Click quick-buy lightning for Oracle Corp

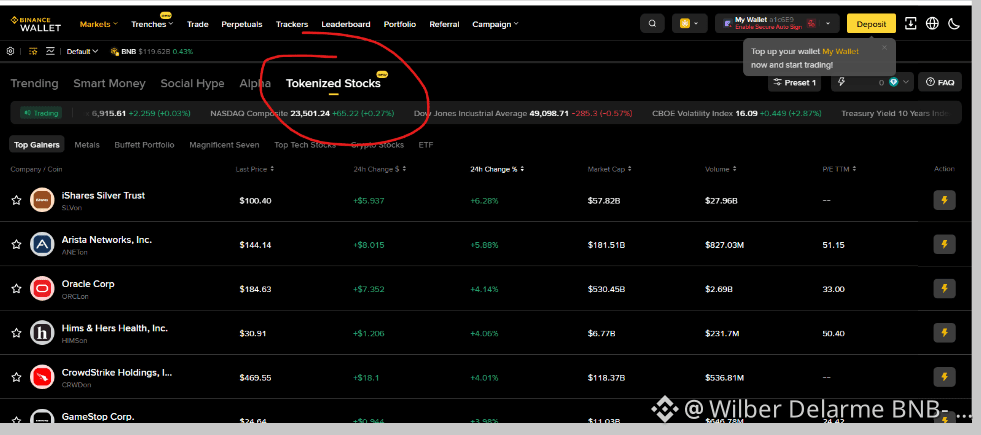[944, 289]
